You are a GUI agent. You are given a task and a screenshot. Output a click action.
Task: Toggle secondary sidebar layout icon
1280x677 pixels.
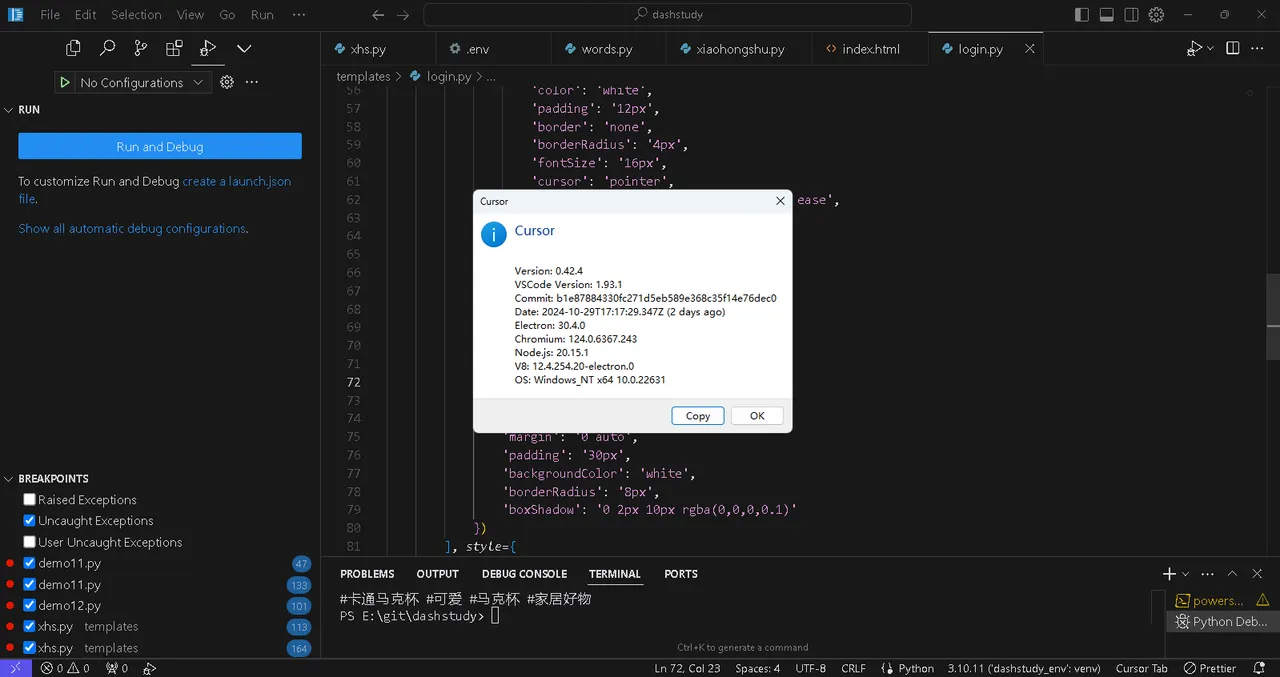click(1131, 15)
